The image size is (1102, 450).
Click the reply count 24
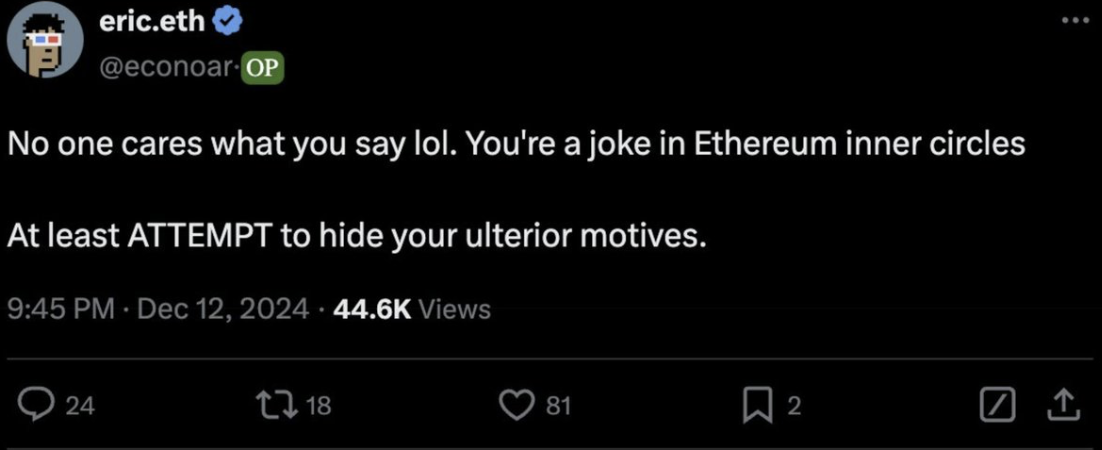(x=79, y=405)
